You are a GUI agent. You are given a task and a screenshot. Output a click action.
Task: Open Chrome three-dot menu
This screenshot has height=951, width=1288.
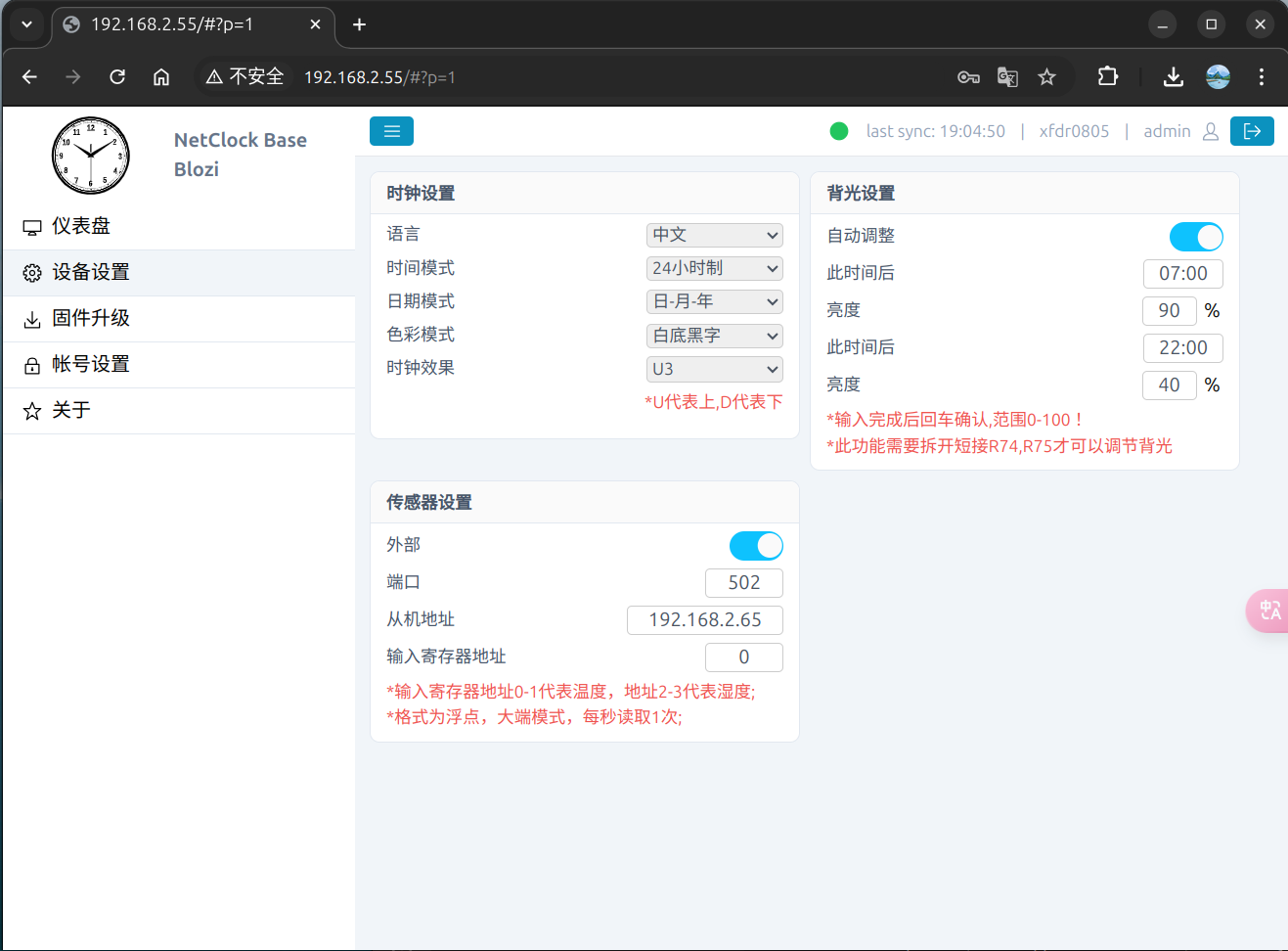pyautogui.click(x=1262, y=77)
